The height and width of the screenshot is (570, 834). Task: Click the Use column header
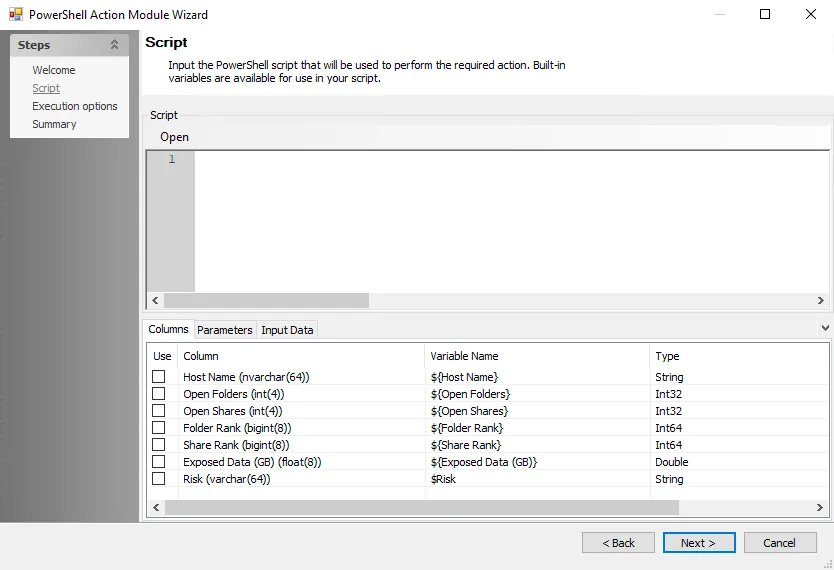162,356
